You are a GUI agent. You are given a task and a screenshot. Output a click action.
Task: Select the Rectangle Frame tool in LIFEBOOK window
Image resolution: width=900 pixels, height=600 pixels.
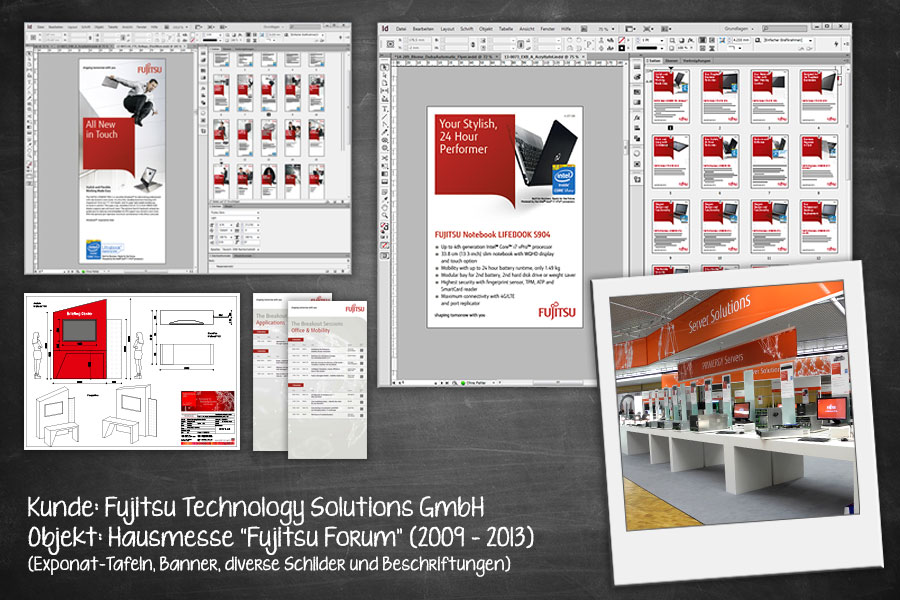tap(385, 141)
